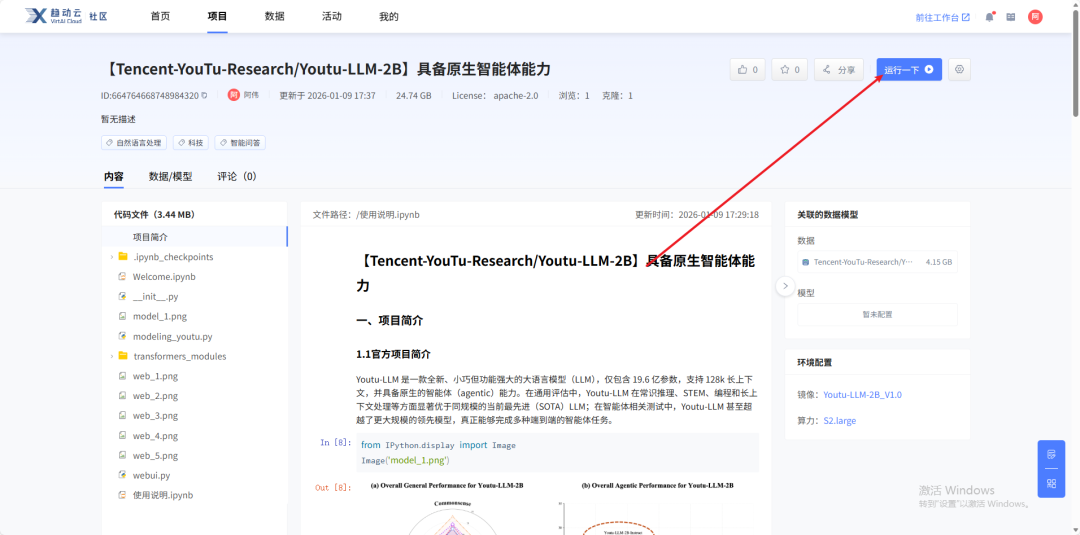Click the Youtu-LLM-2B_V1.0 image link
The image size is (1080, 535).
pos(862,395)
